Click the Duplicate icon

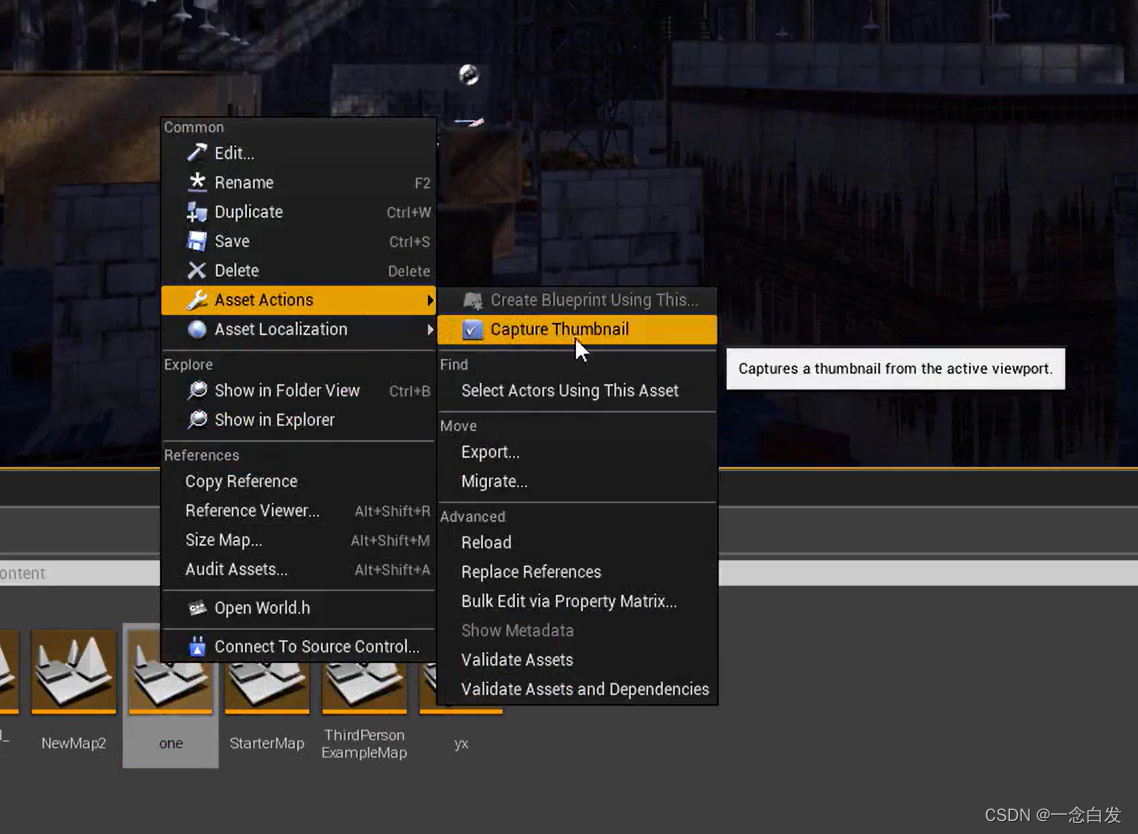[197, 211]
